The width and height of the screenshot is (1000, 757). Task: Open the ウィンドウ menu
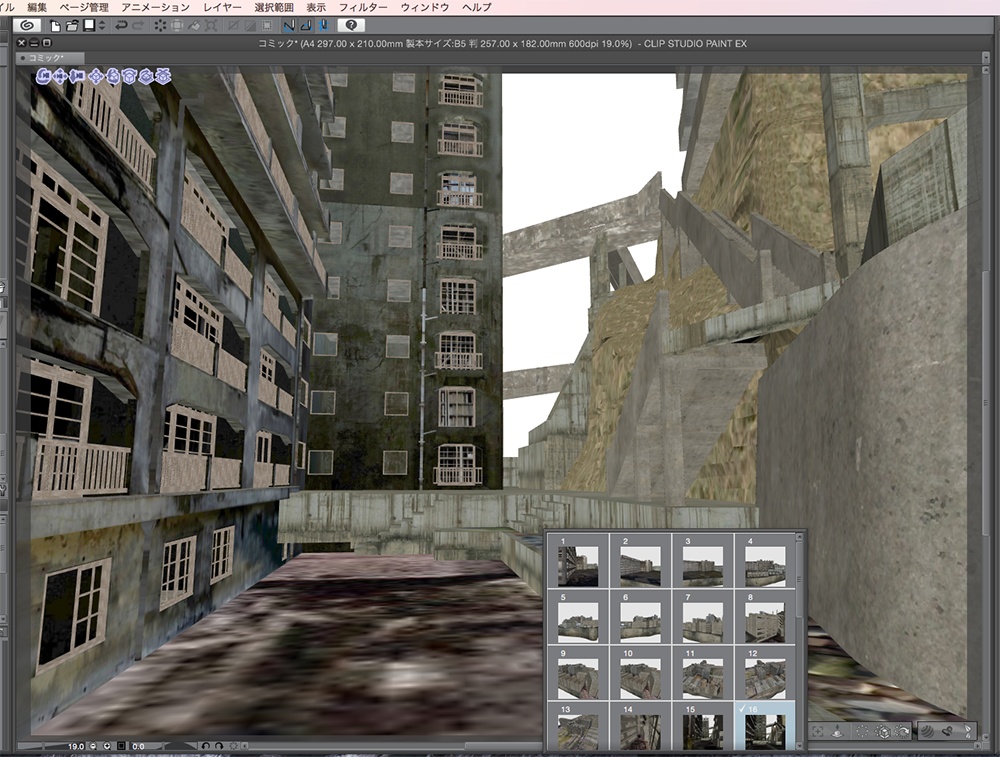tap(425, 7)
